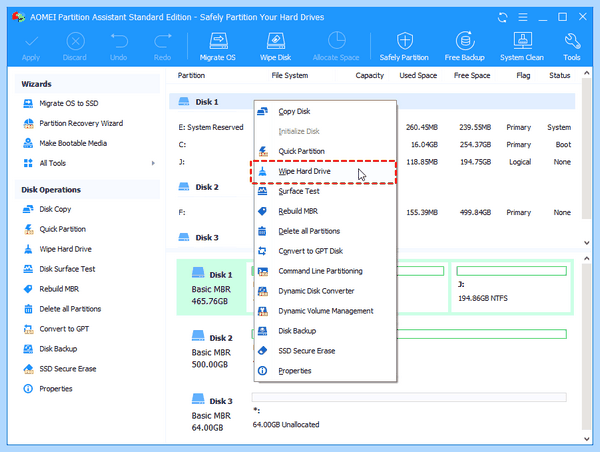Image resolution: width=600 pixels, height=452 pixels.
Task: Open the Free Backup tool
Action: coord(465,46)
